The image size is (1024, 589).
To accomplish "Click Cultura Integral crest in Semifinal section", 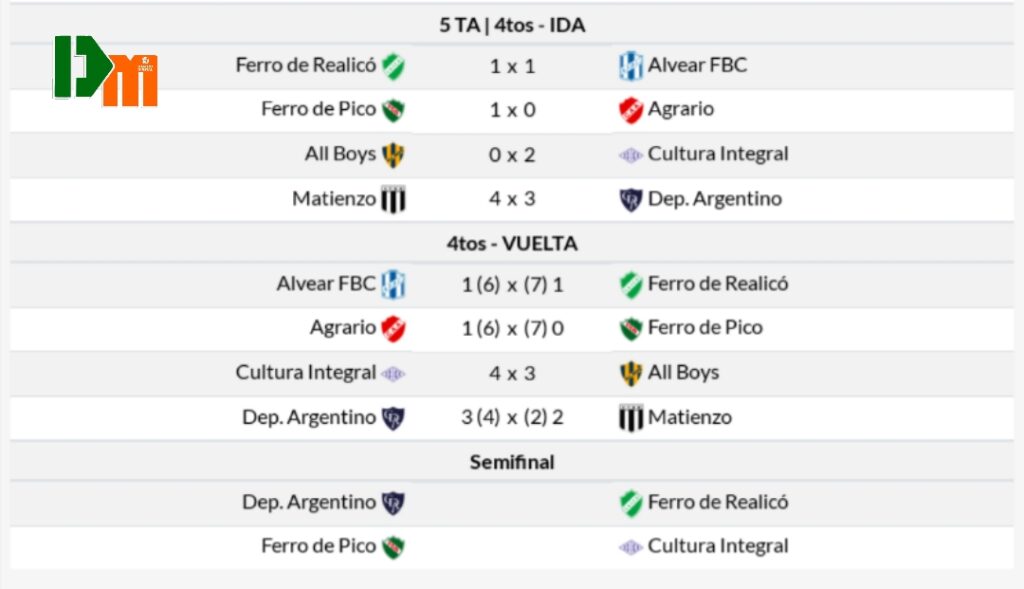I will pyautogui.click(x=630, y=547).
